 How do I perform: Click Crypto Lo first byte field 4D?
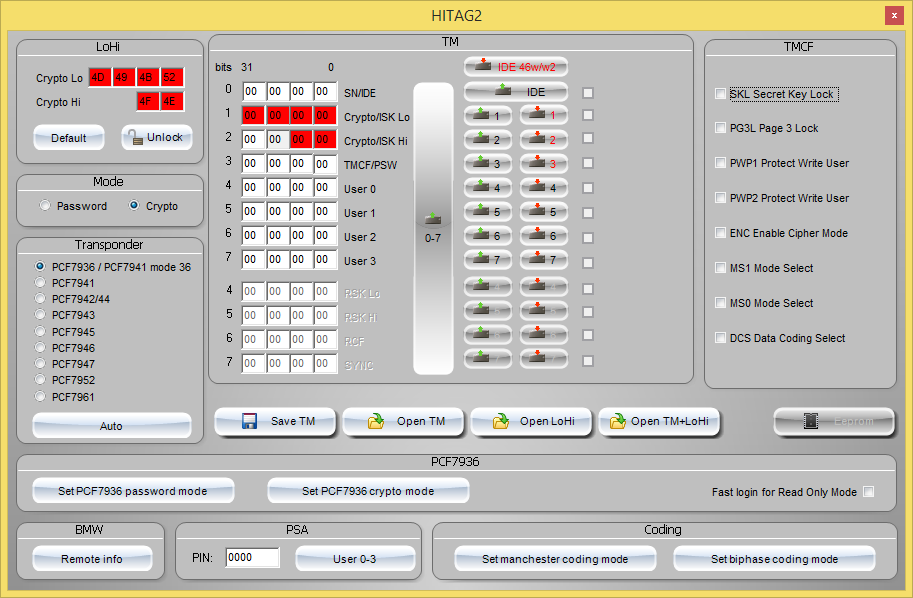click(x=100, y=77)
